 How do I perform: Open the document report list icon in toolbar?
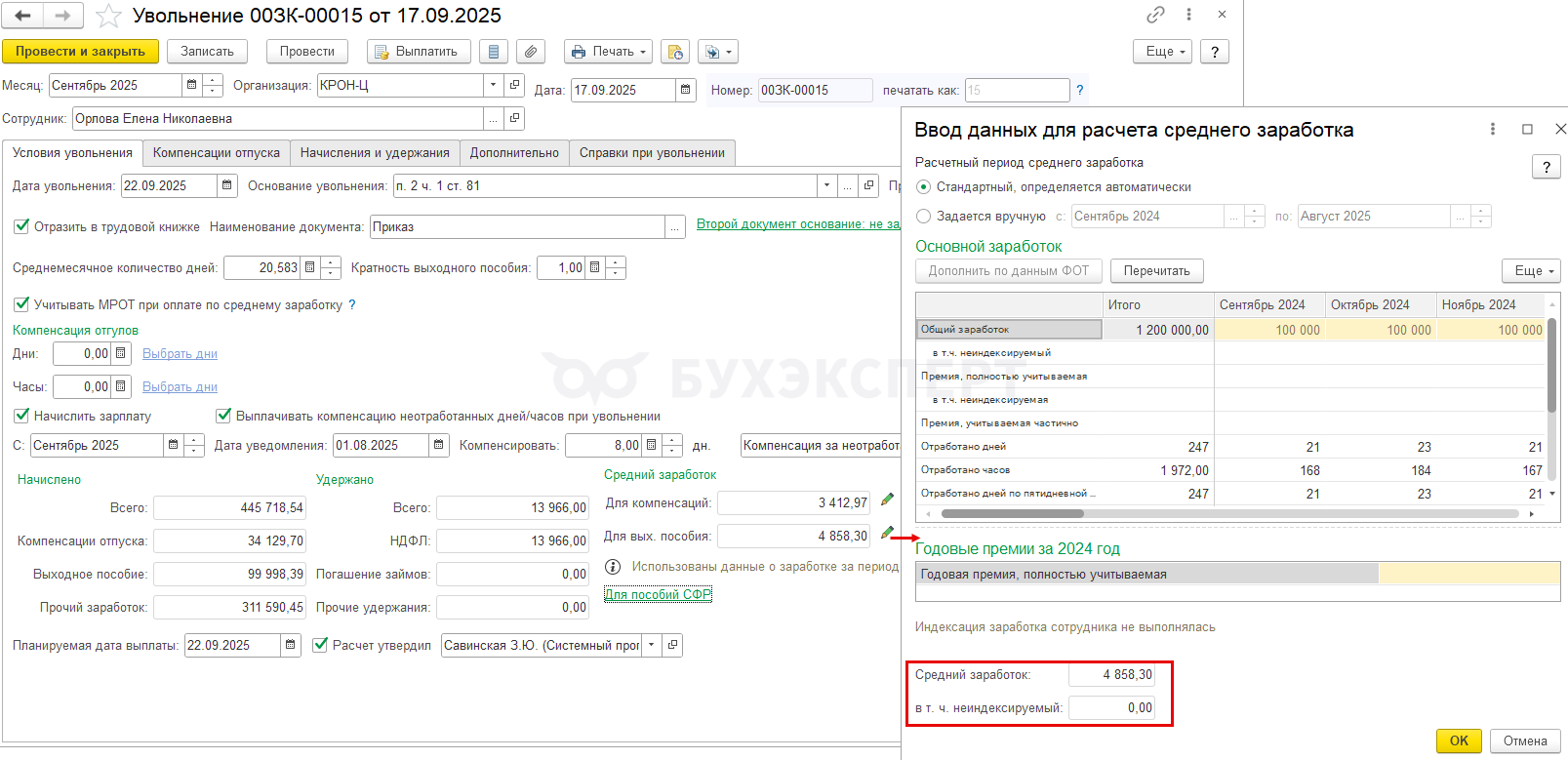tap(494, 52)
